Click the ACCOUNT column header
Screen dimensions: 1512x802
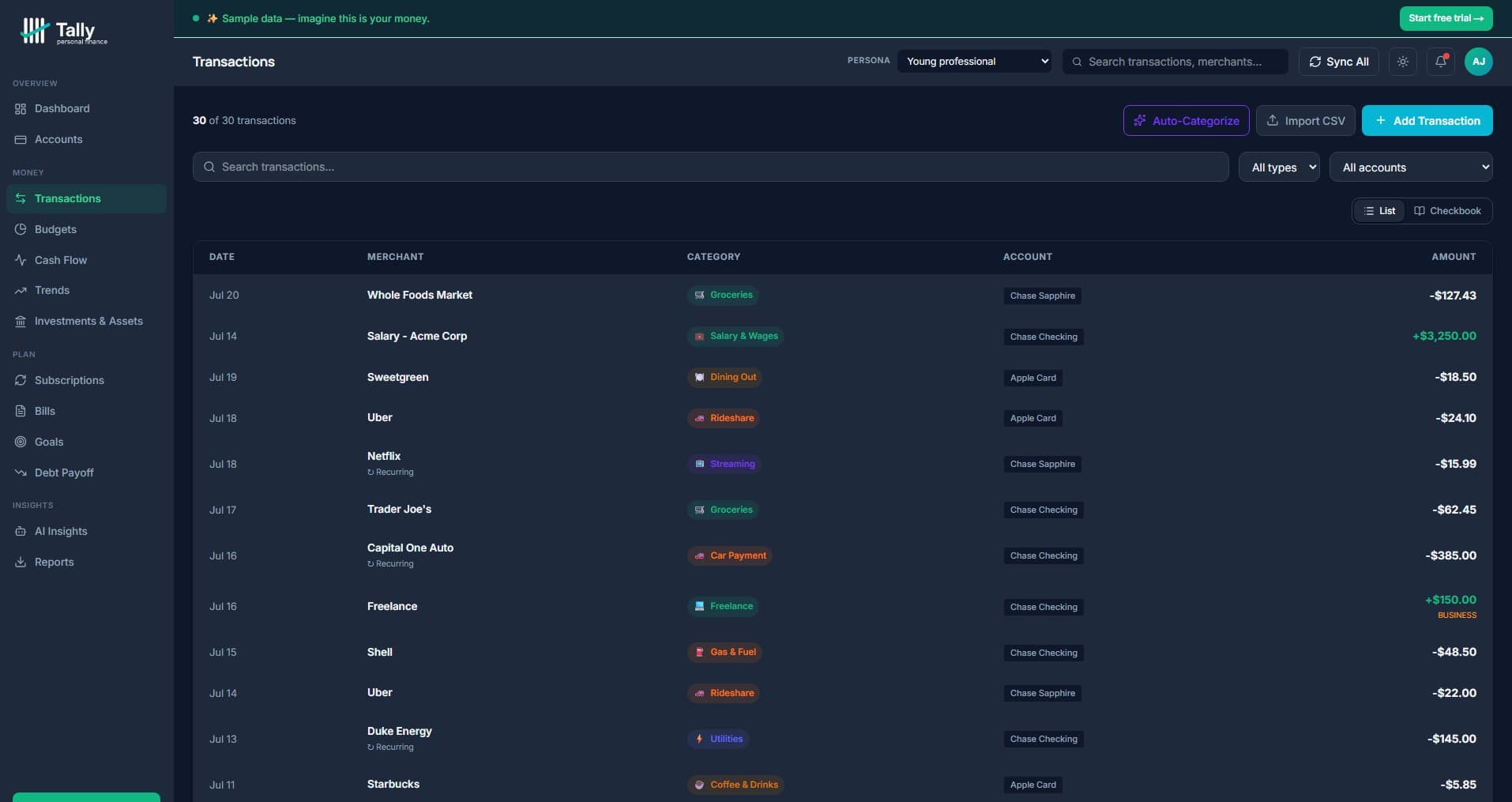(1027, 257)
